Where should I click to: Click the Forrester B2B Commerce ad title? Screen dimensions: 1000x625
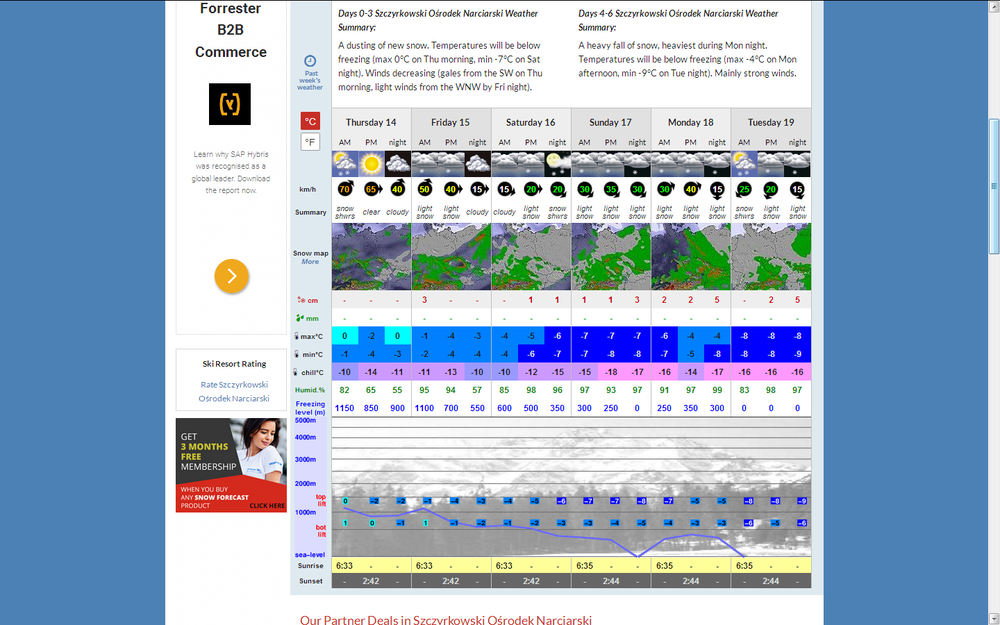(x=230, y=30)
